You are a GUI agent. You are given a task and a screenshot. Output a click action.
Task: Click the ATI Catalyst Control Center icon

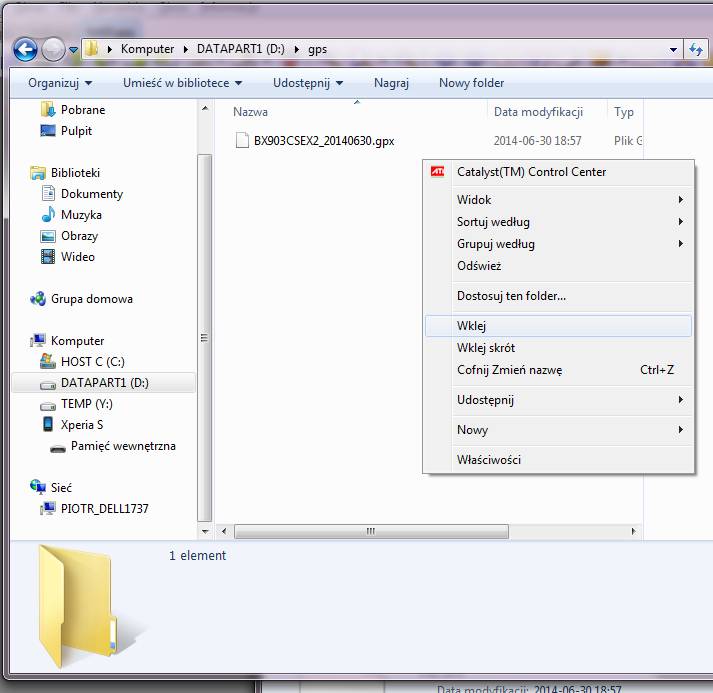pyautogui.click(x=438, y=172)
